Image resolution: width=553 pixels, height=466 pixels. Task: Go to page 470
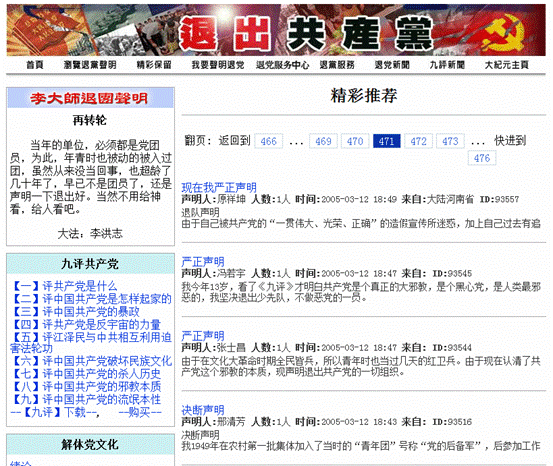click(x=355, y=141)
